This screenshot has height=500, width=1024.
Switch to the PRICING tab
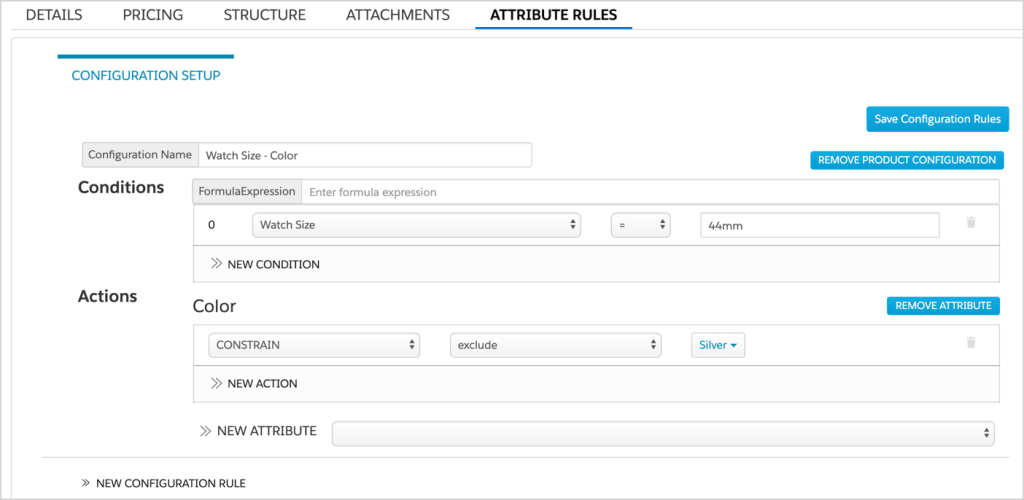pos(153,15)
